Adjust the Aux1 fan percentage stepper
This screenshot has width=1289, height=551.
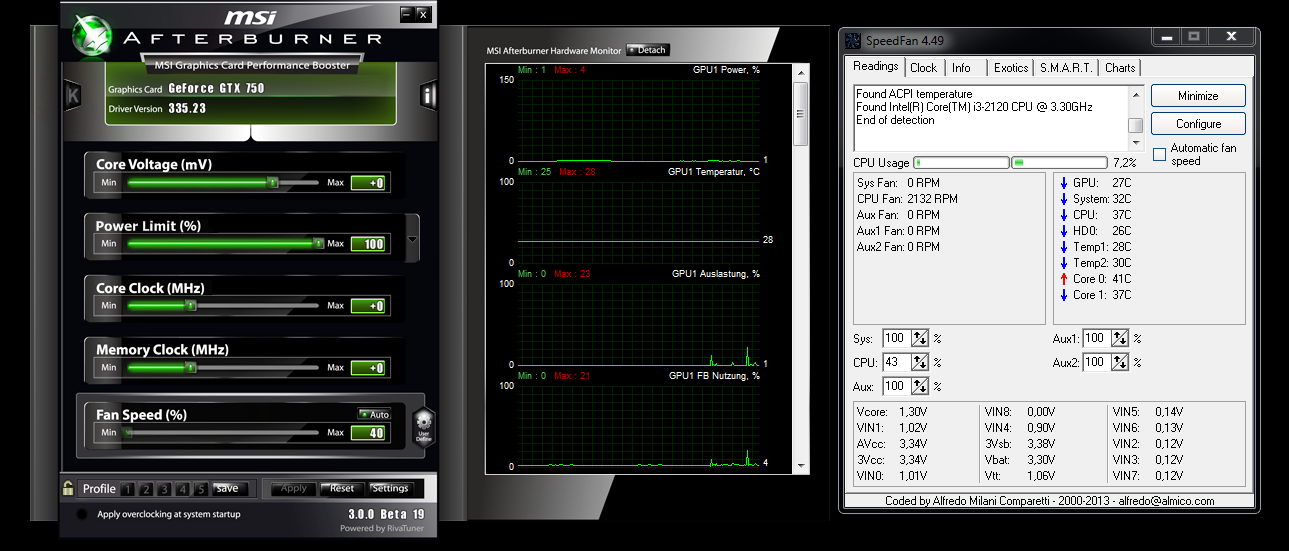pyautogui.click(x=1121, y=339)
